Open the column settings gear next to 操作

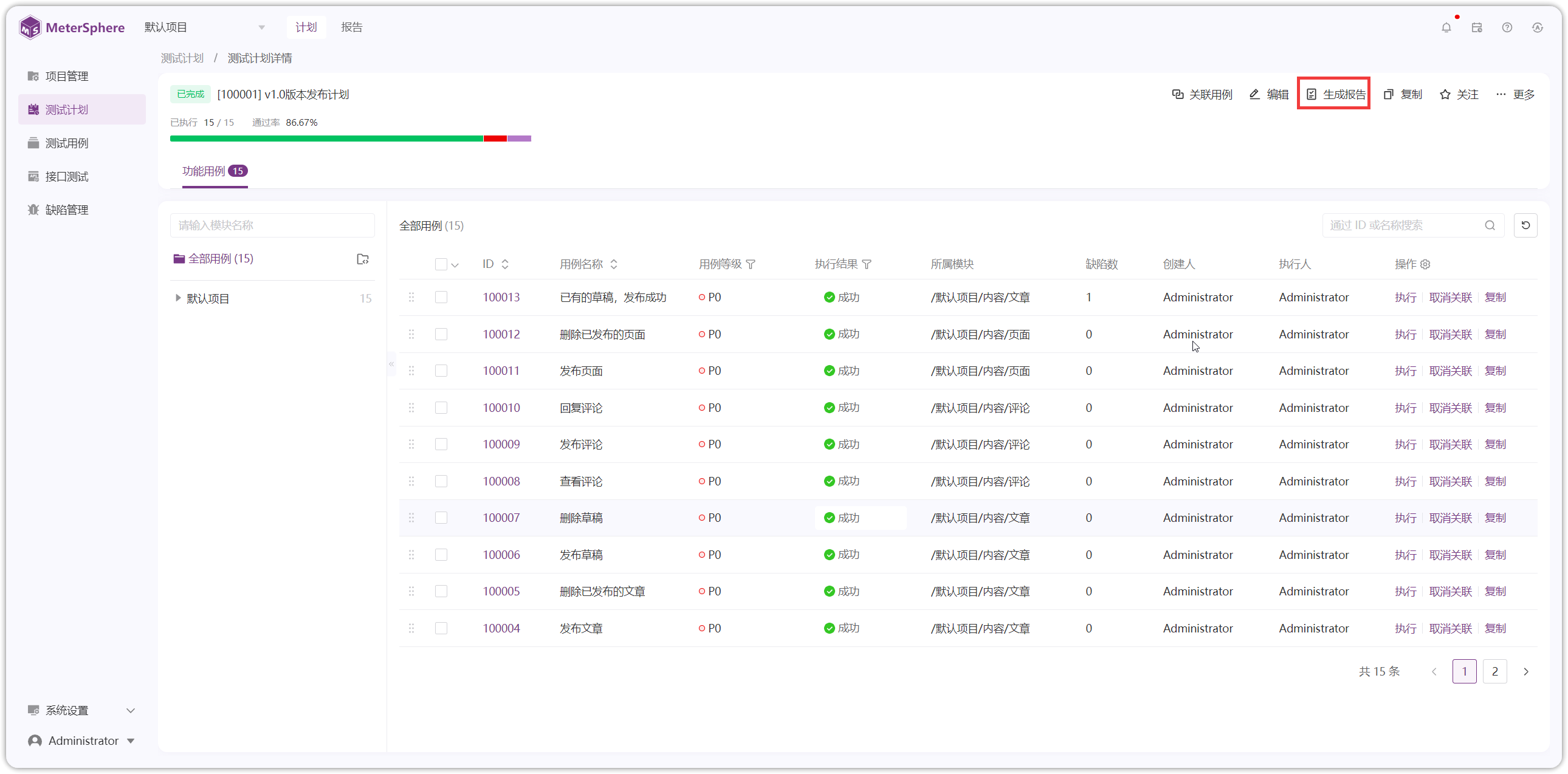(x=1426, y=264)
